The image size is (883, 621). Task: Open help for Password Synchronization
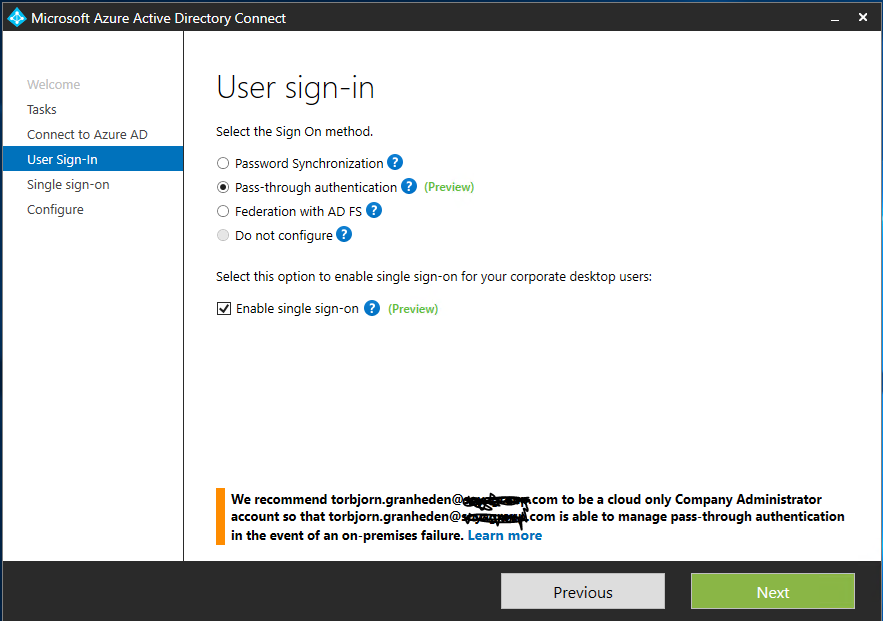pyautogui.click(x=395, y=163)
